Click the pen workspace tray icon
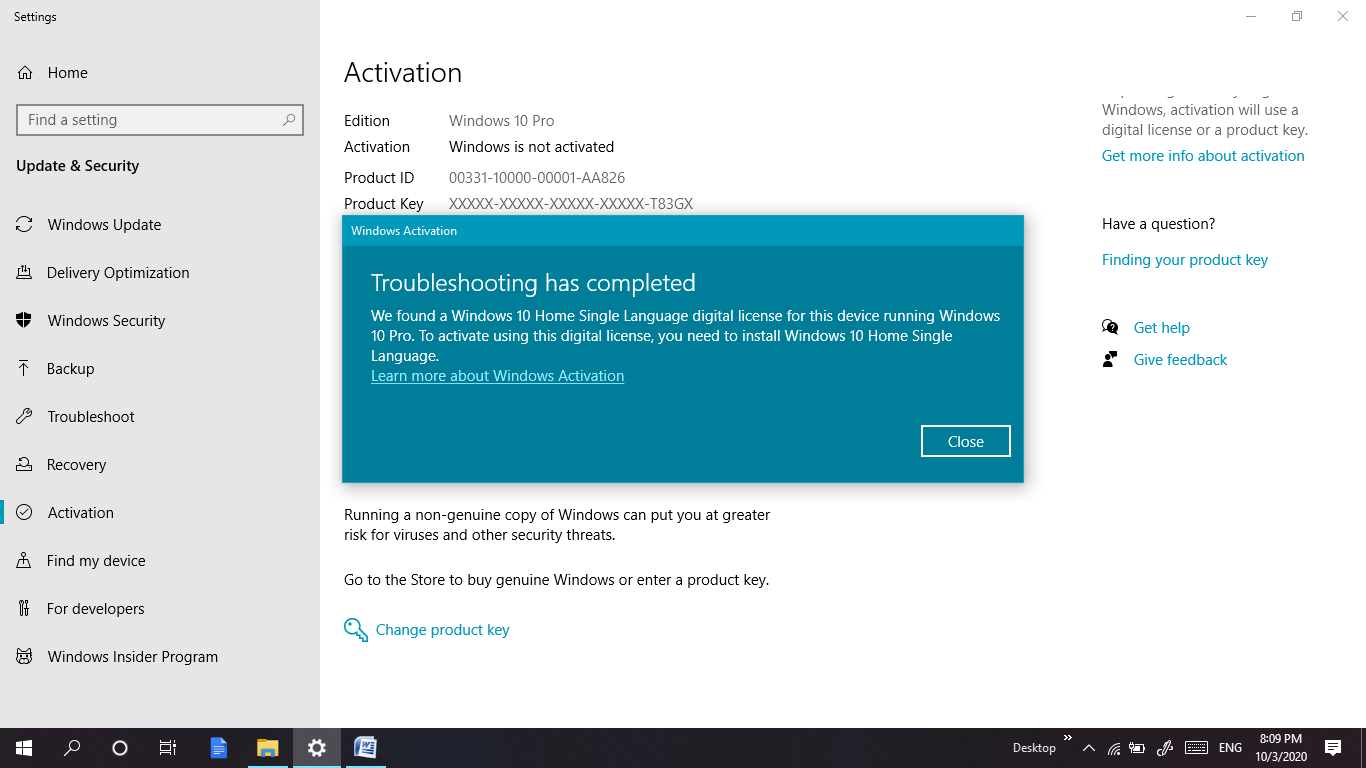The image size is (1366, 768). click(1164, 748)
